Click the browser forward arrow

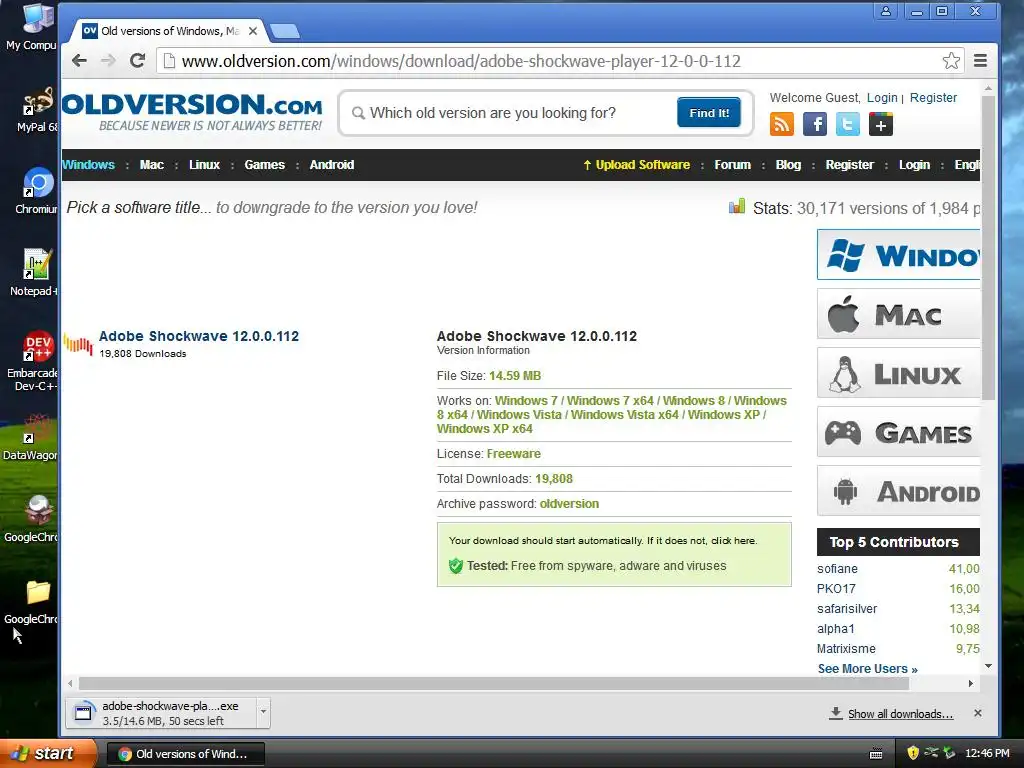[x=108, y=61]
